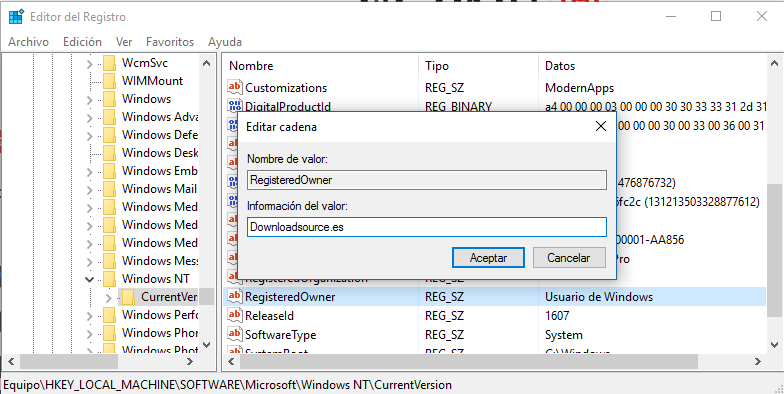784x394 pixels.
Task: Expand the CurrentVer subkey
Action: pyautogui.click(x=109, y=298)
